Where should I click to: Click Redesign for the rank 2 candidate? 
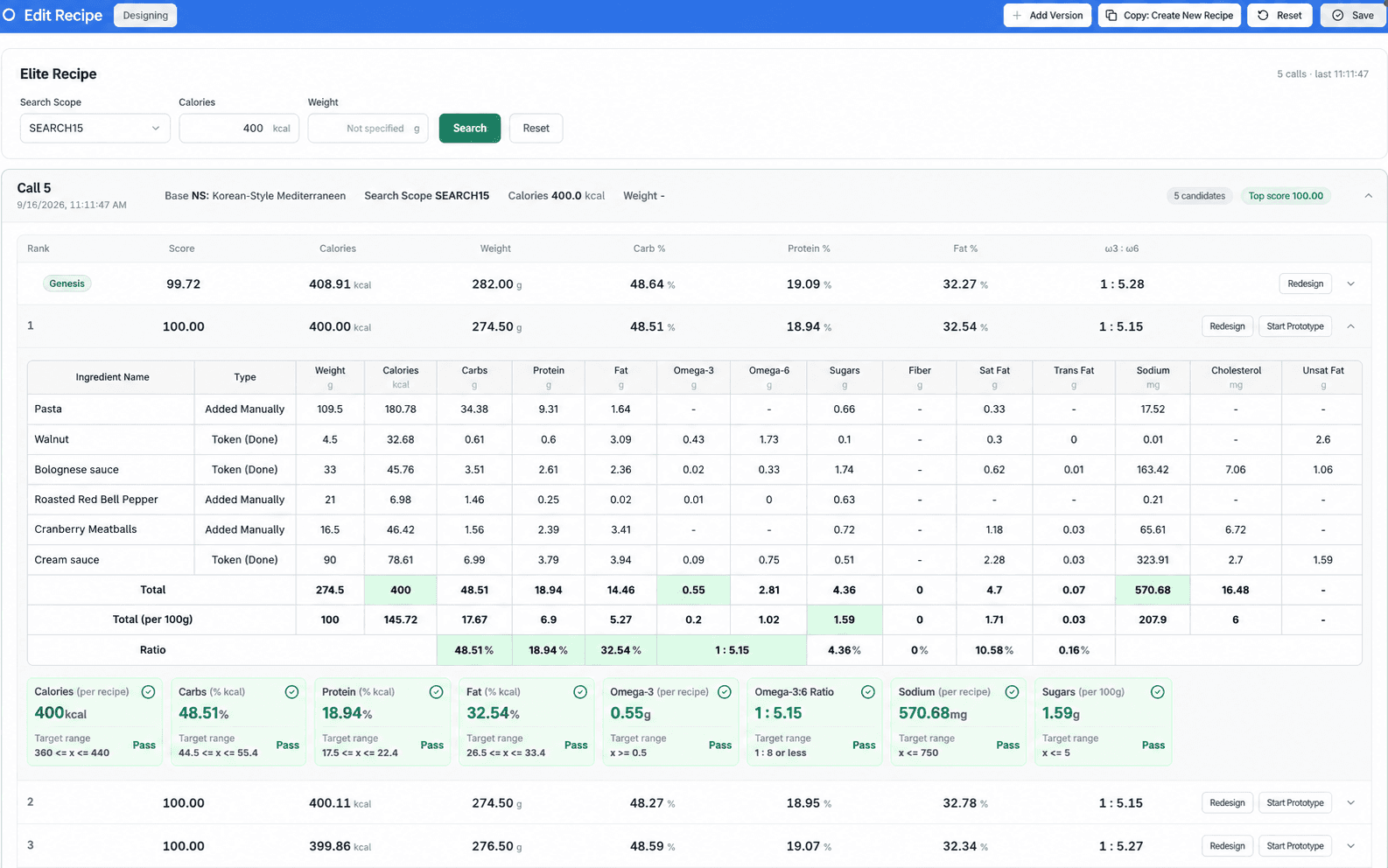point(1227,803)
